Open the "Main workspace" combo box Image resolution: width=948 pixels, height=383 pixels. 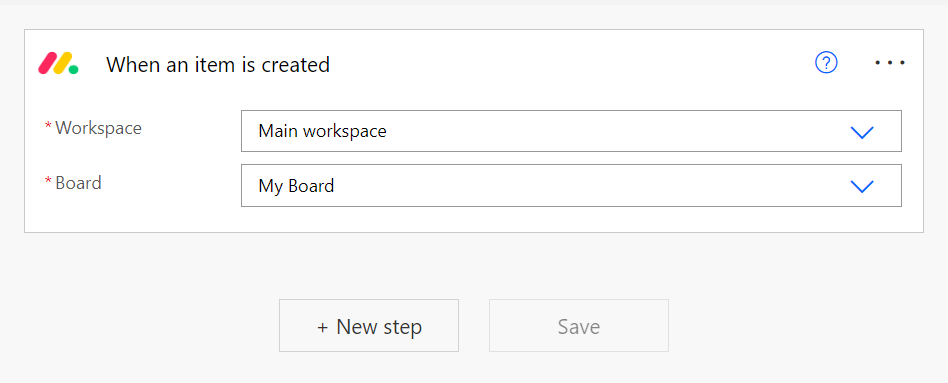pyautogui.click(x=571, y=131)
